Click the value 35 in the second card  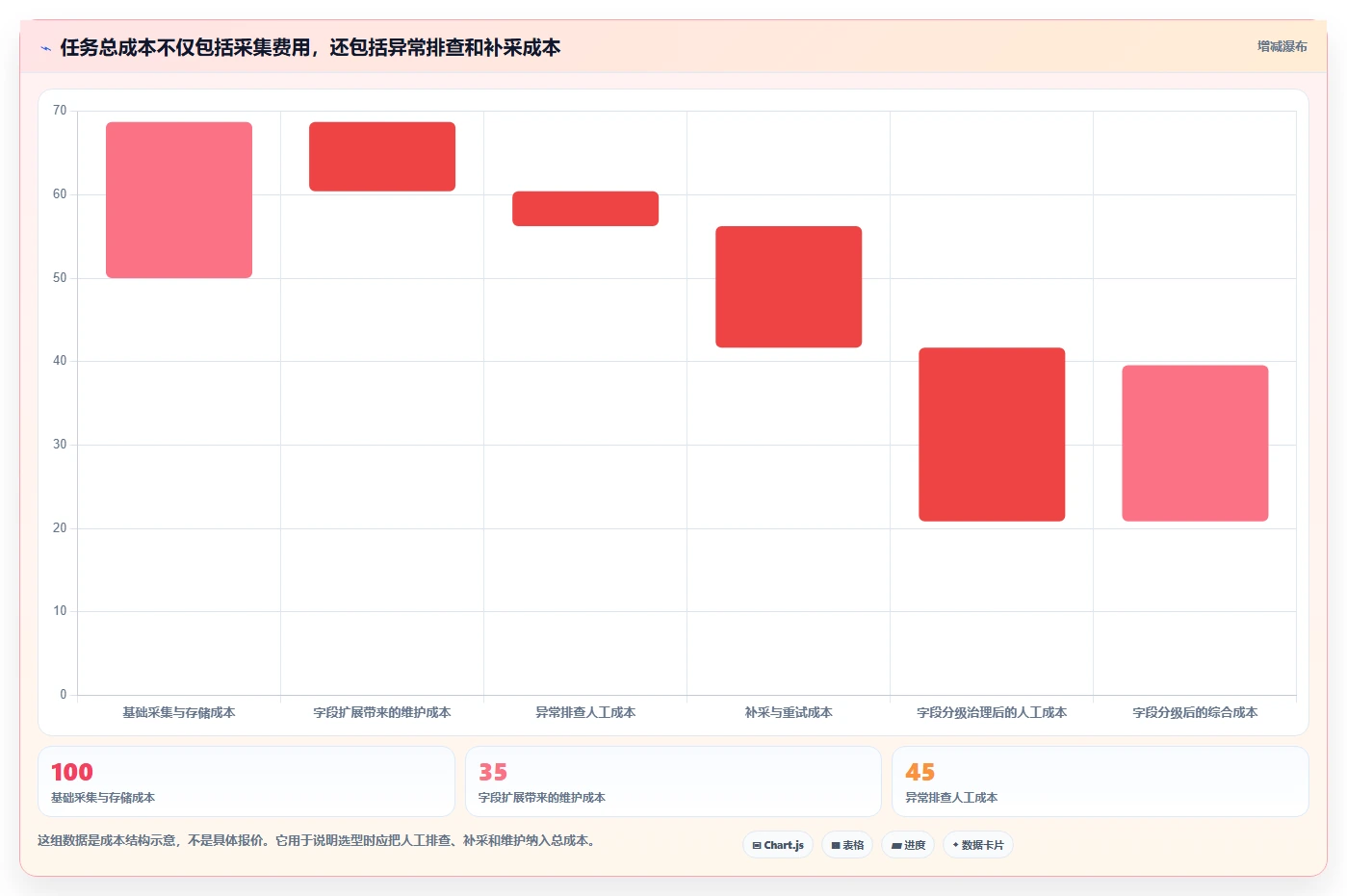click(493, 773)
